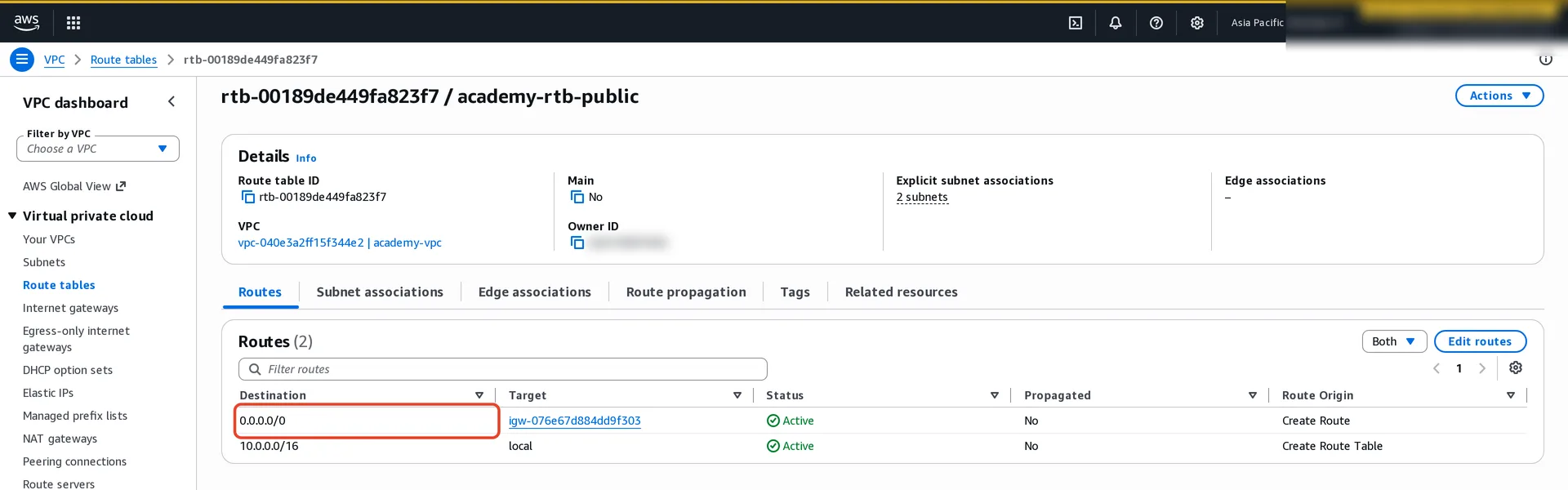Image resolution: width=1568 pixels, height=490 pixels.
Task: Open the Route tables breadcrumb link
Action: click(123, 60)
